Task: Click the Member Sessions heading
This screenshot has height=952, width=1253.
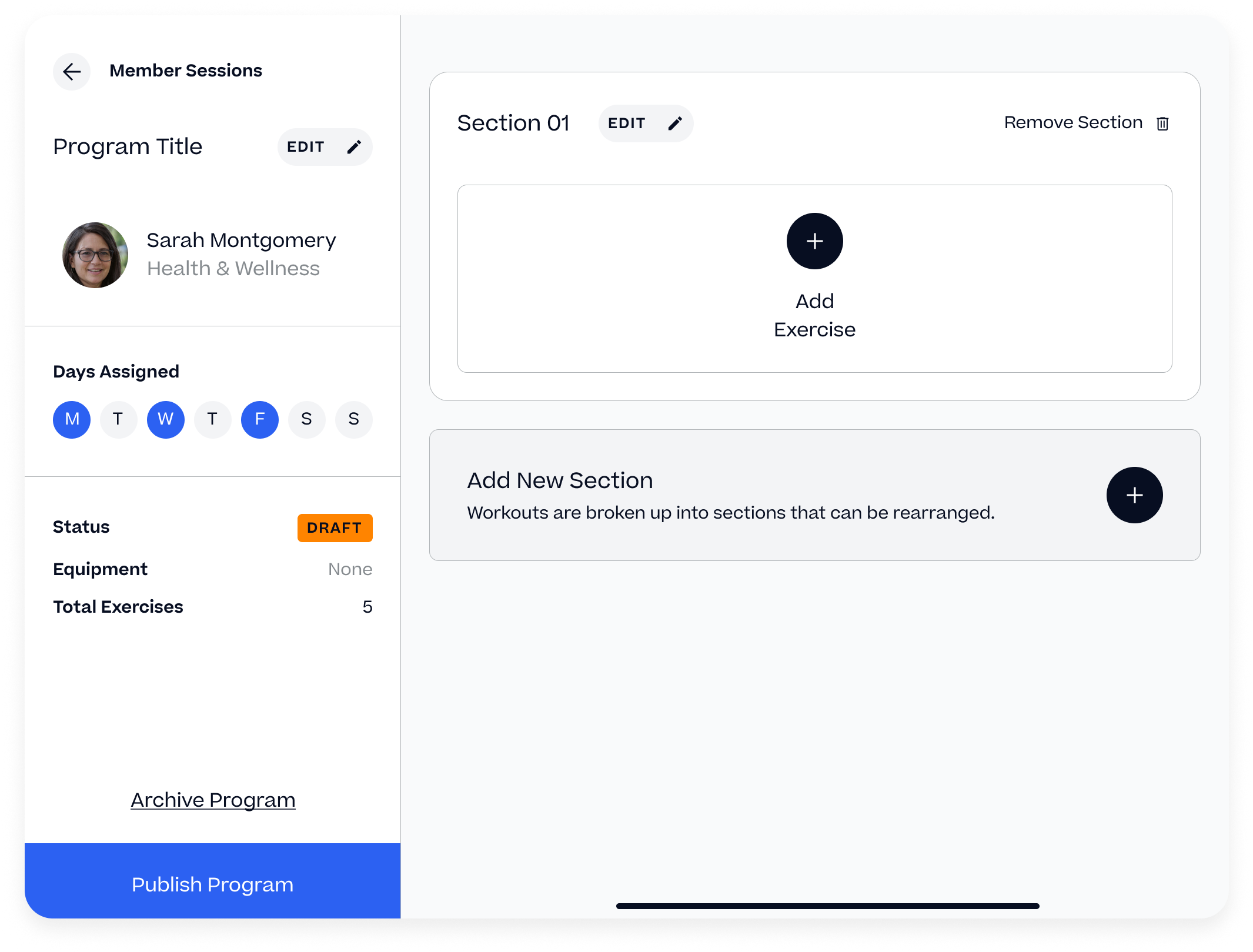Action: (x=186, y=71)
